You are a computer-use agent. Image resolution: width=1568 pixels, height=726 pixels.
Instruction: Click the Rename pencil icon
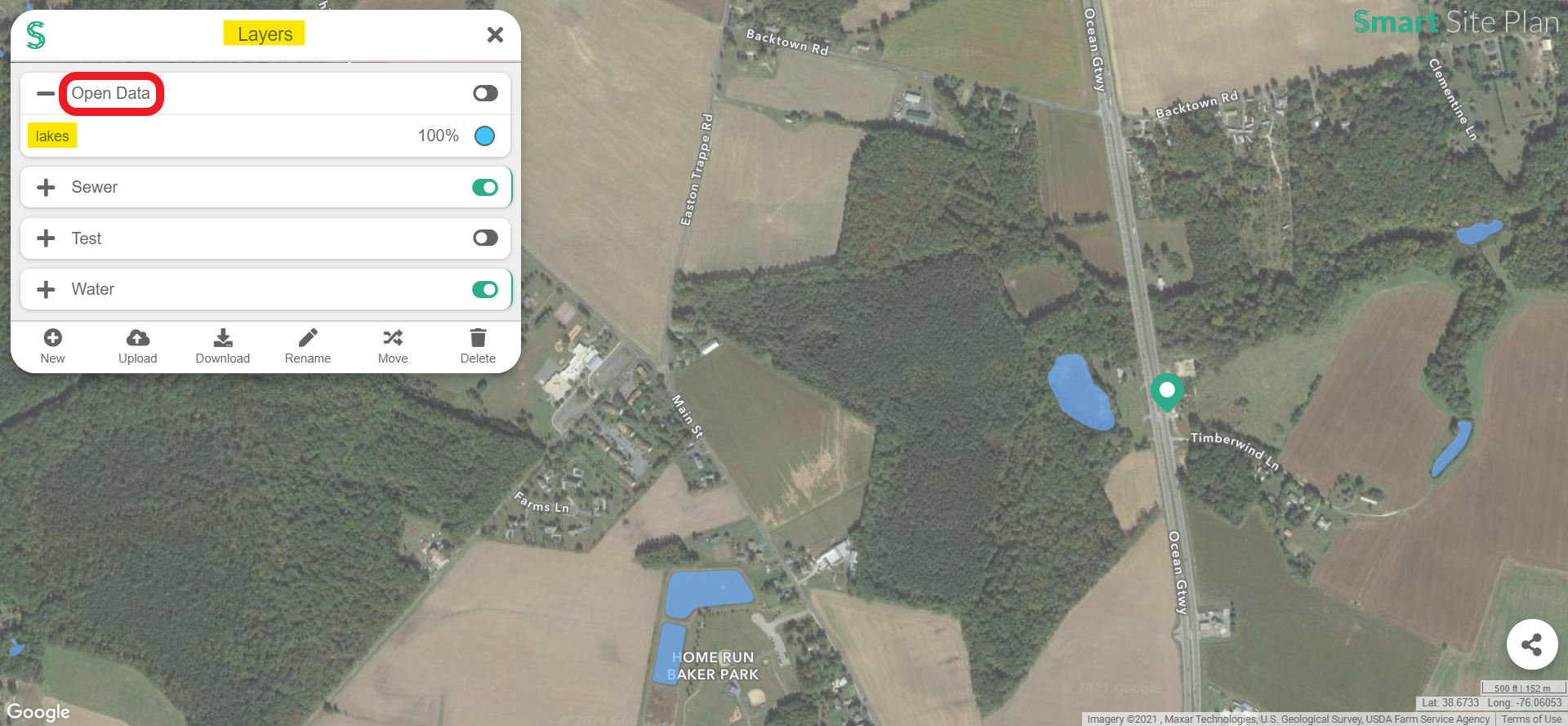click(x=308, y=337)
